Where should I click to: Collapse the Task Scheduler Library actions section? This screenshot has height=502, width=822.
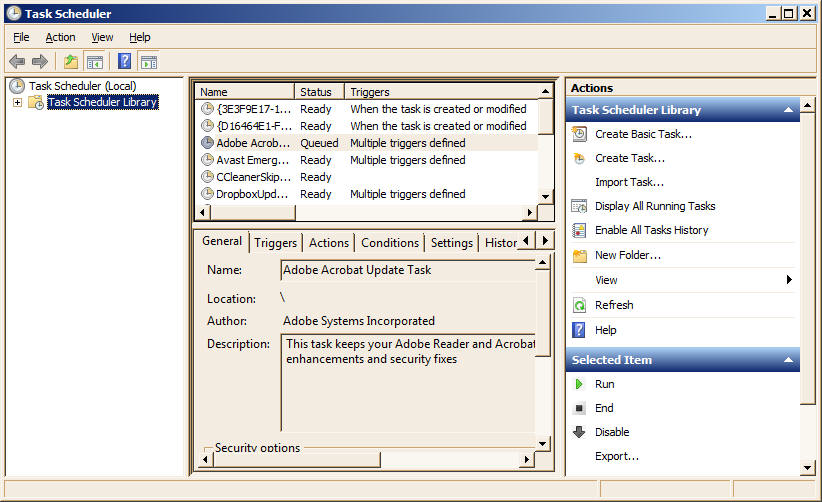(x=788, y=110)
